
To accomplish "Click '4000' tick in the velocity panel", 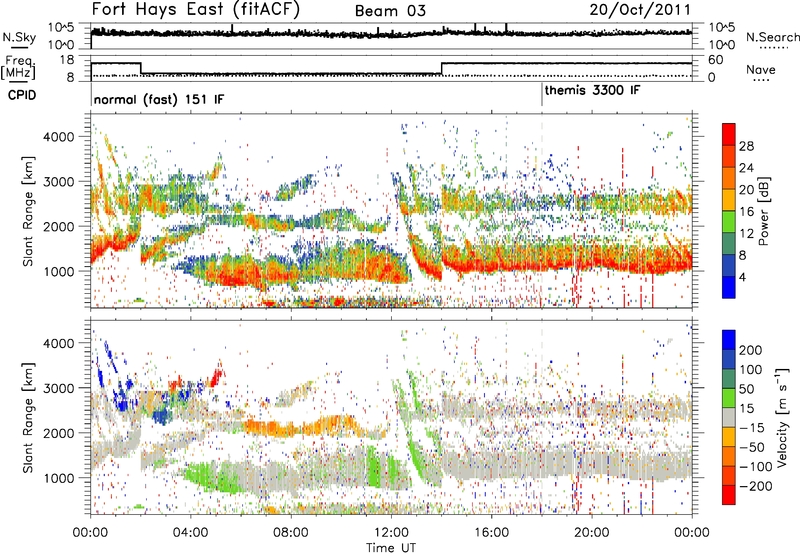I will point(58,343).
